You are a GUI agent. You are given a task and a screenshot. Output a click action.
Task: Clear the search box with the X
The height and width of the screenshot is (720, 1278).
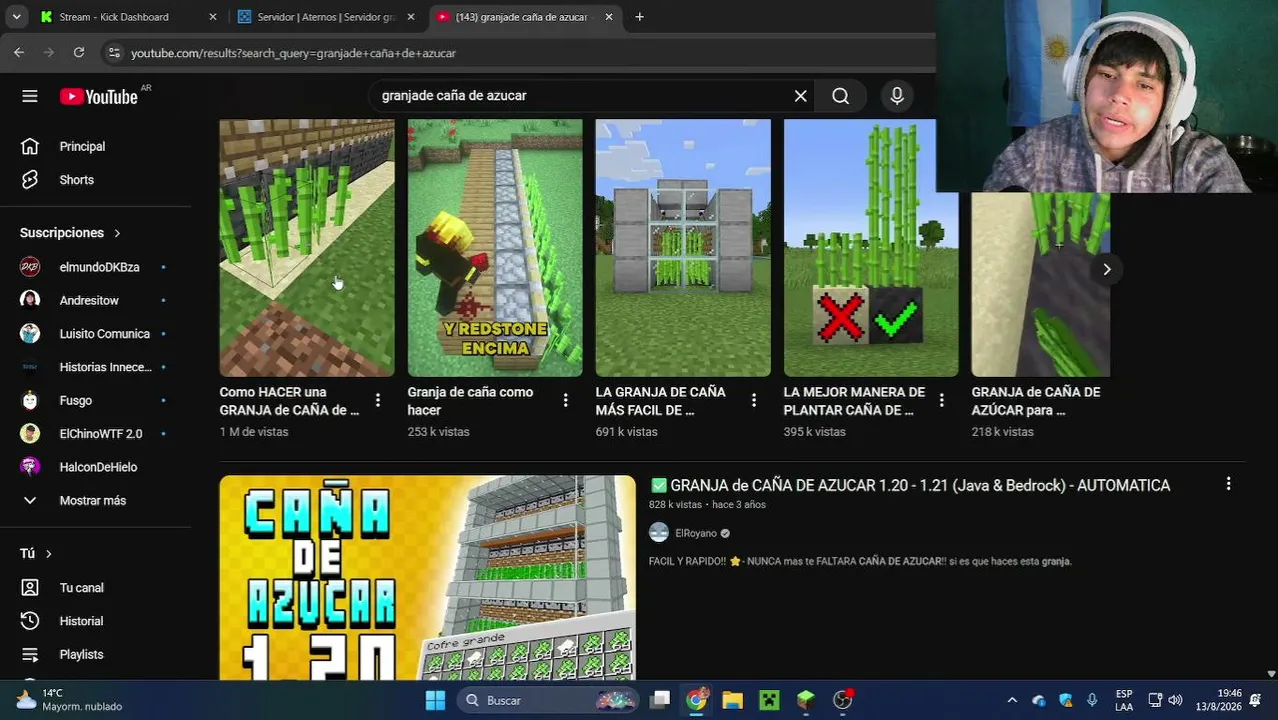(800, 96)
